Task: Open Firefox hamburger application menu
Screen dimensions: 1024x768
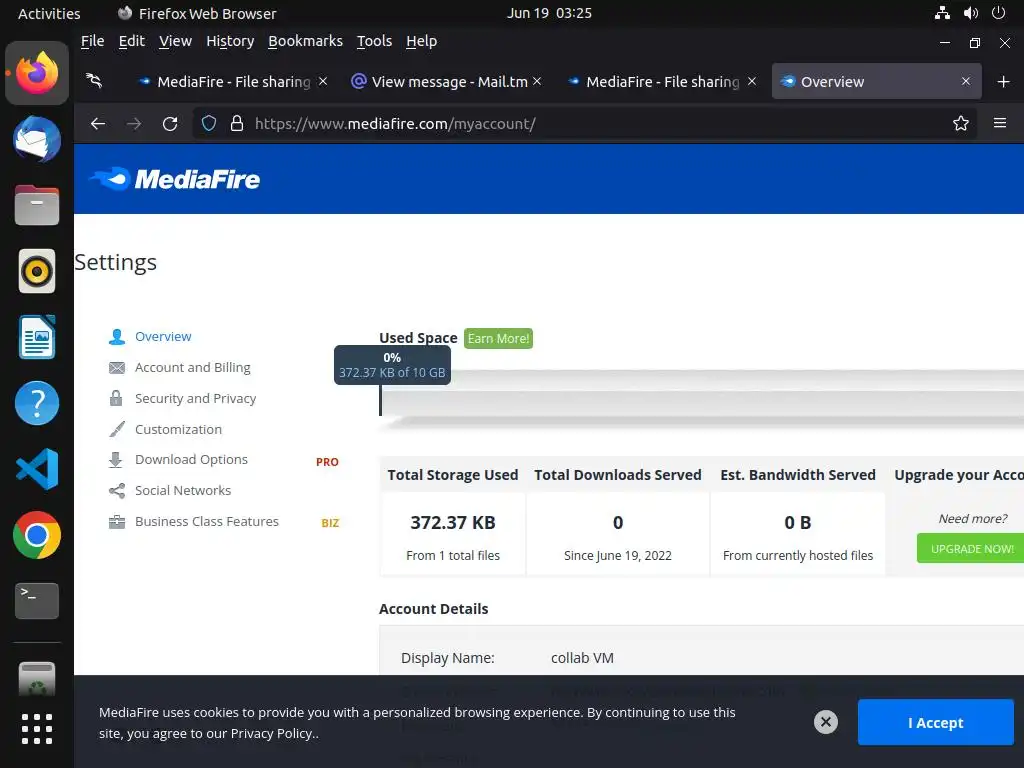Action: tap(999, 123)
